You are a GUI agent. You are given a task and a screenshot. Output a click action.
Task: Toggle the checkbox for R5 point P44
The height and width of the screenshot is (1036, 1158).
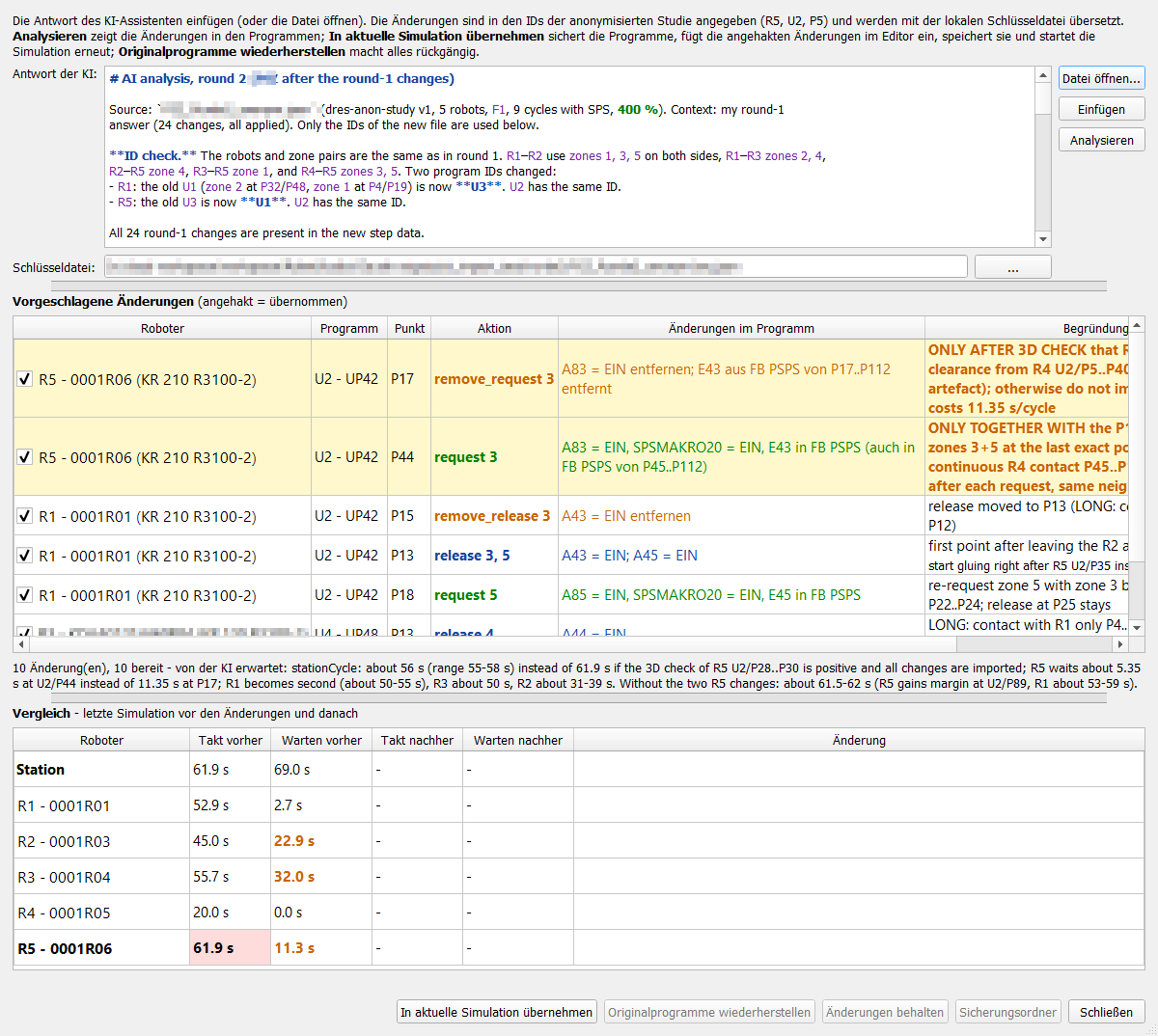25,457
